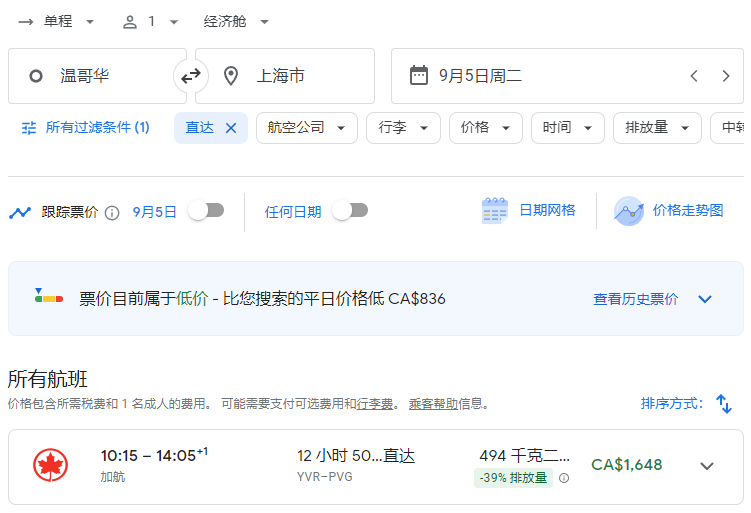Click the next date arrow
This screenshot has width=751, height=513.
click(x=726, y=76)
